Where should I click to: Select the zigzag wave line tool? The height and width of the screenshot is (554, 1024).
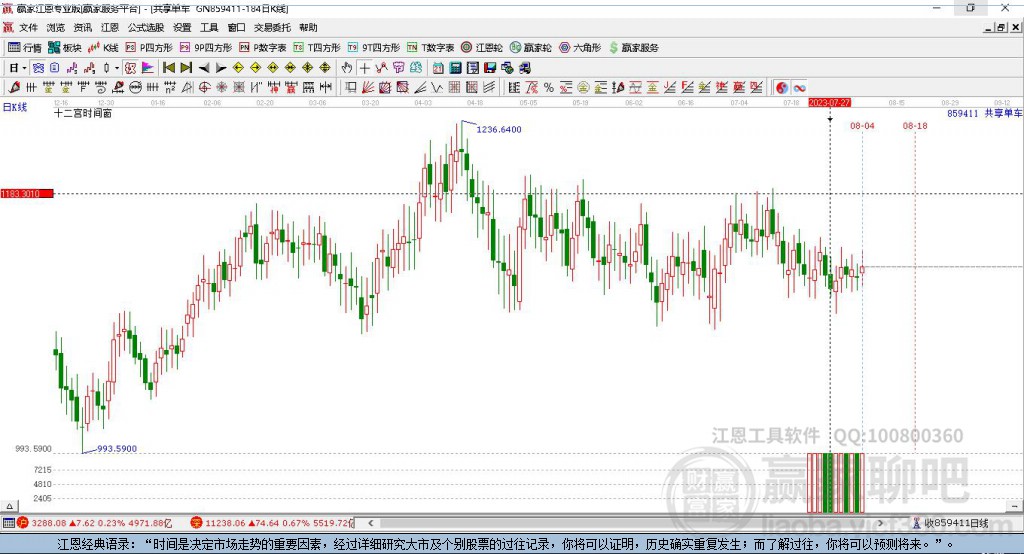click(x=436, y=88)
